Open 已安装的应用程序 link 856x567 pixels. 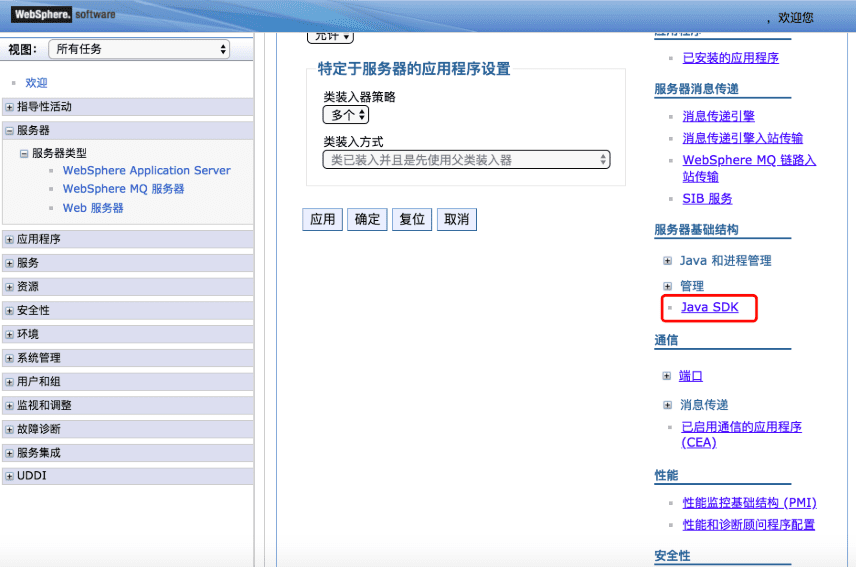[x=730, y=58]
